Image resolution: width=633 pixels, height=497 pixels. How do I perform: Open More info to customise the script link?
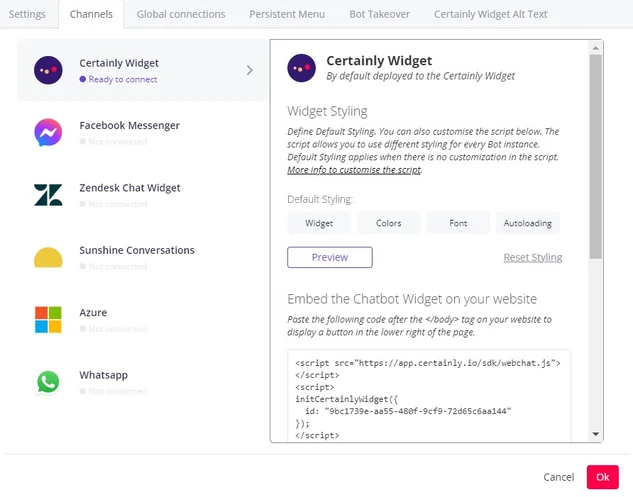coord(354,170)
